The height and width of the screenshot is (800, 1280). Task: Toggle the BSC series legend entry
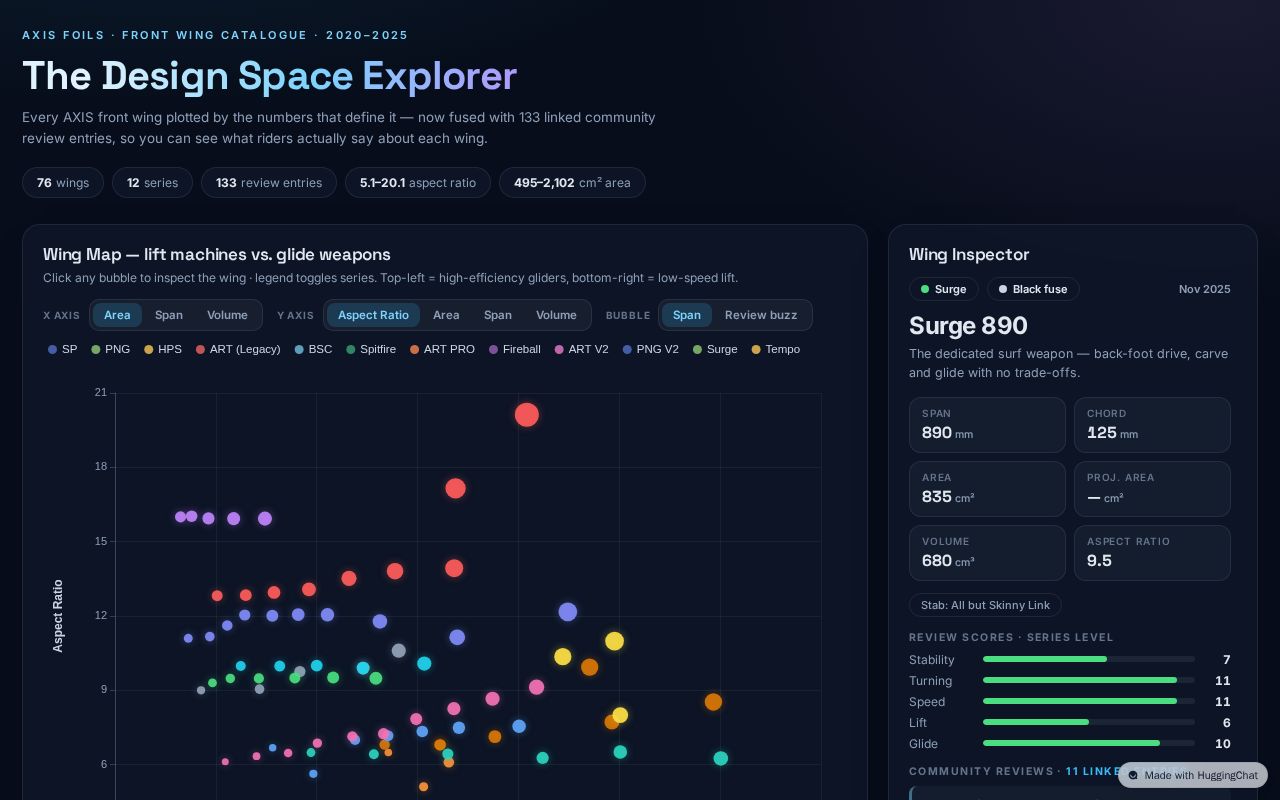click(313, 350)
